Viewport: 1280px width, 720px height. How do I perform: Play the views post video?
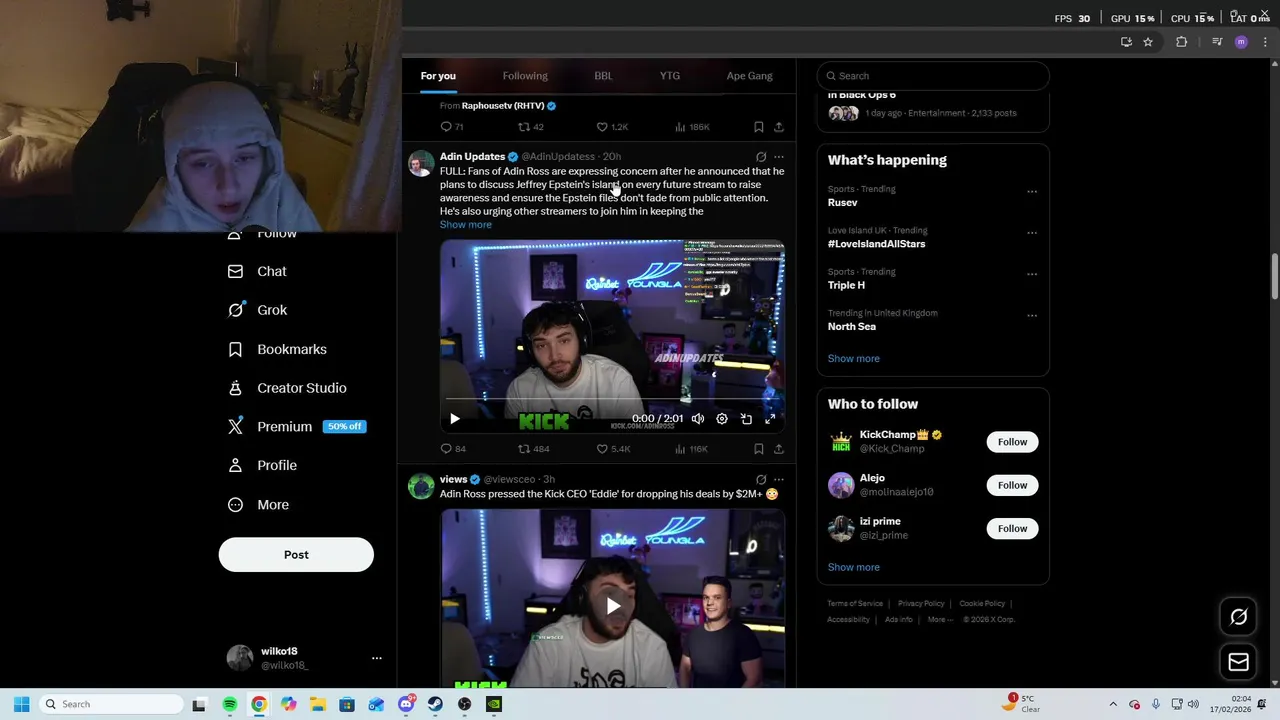613,605
